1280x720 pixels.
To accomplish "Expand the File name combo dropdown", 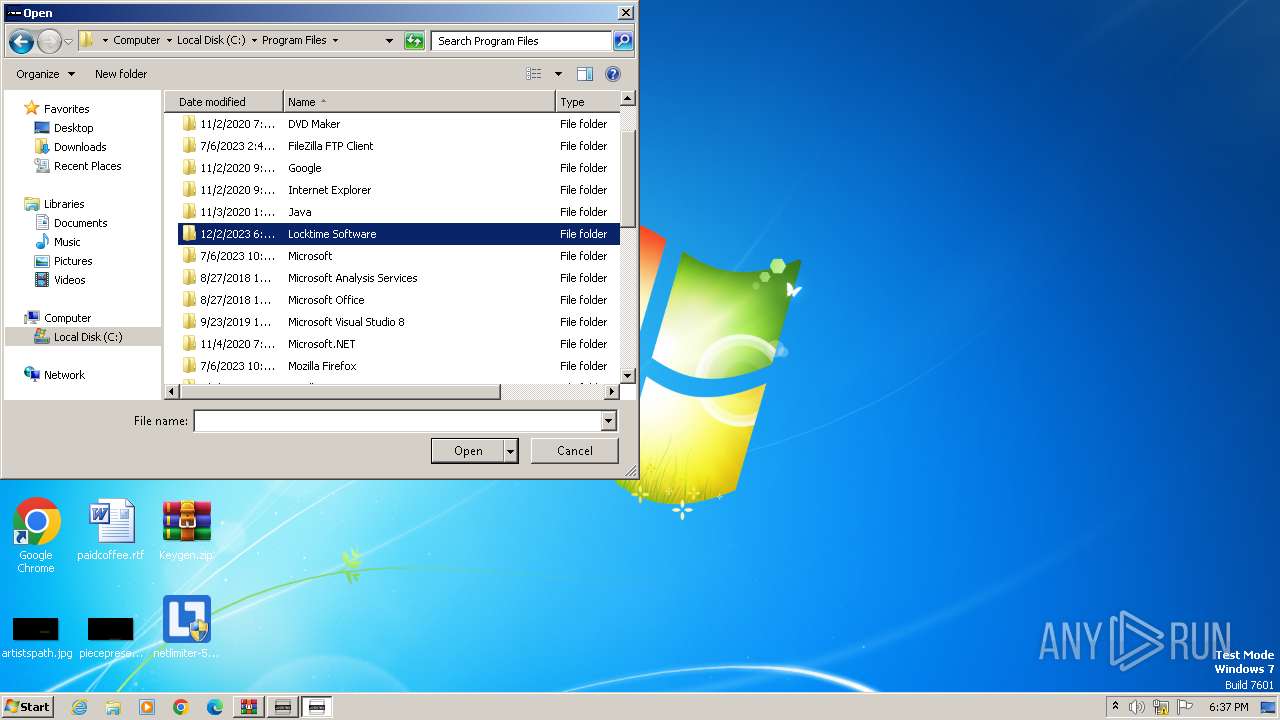I will [x=608, y=421].
